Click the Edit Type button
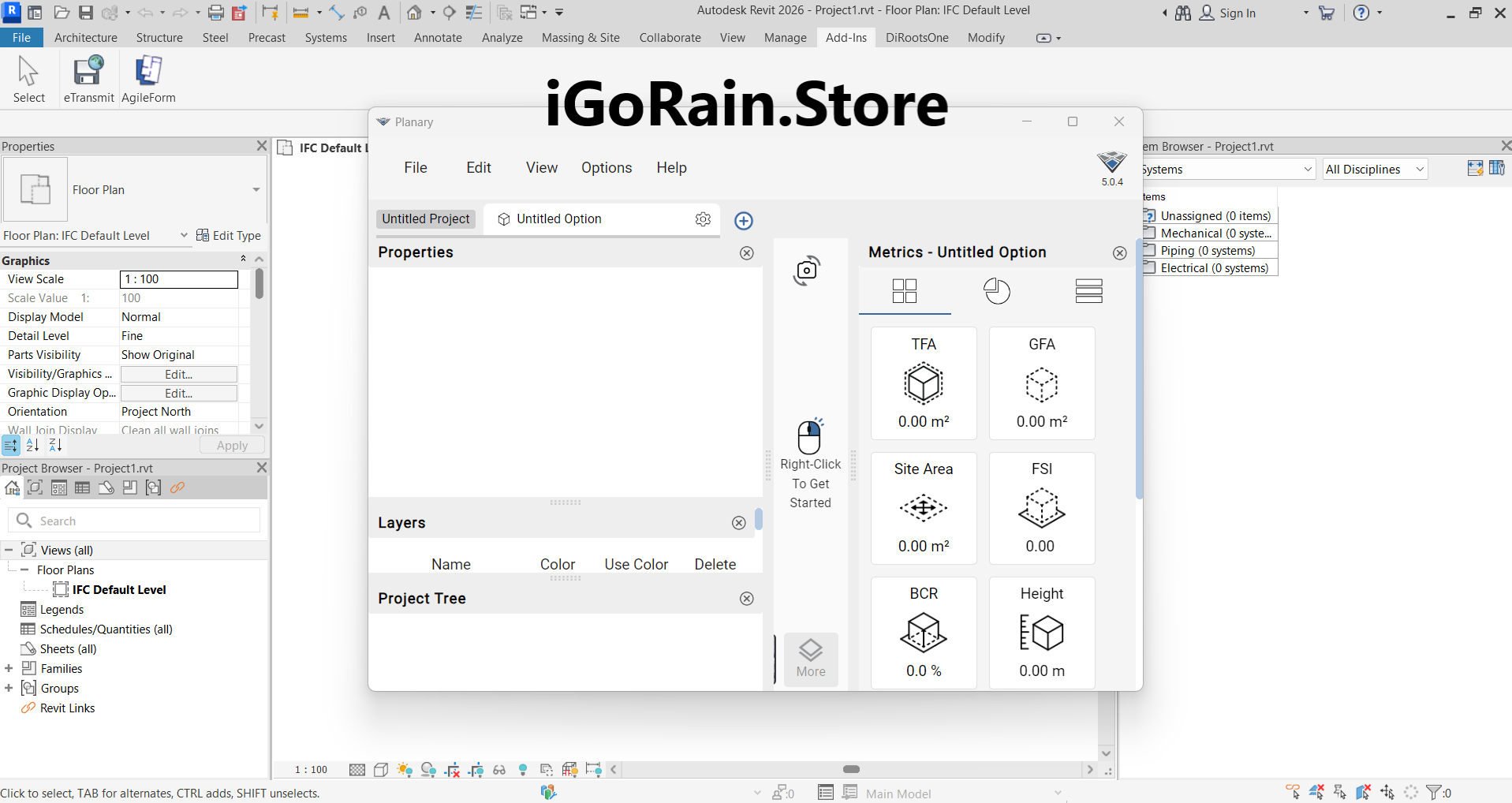Viewport: 1512px width, 803px height. pyautogui.click(x=229, y=236)
